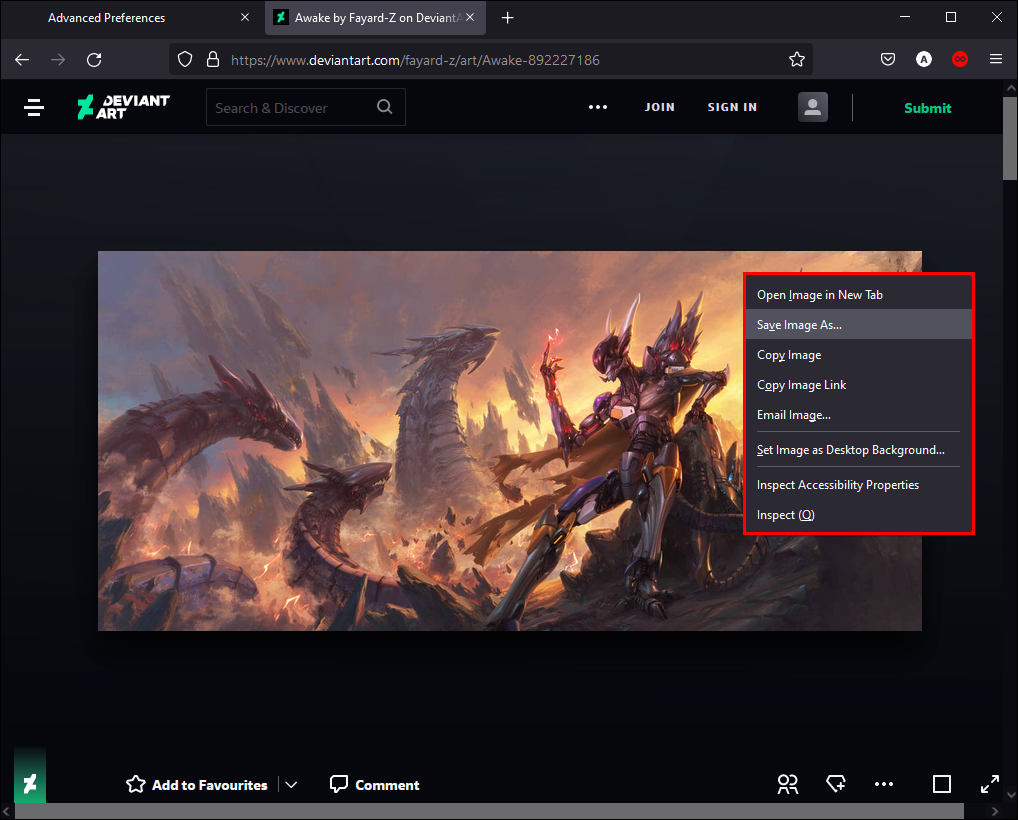Open DeviantArt side navigation menu
Image resolution: width=1018 pixels, height=820 pixels.
[x=34, y=107]
